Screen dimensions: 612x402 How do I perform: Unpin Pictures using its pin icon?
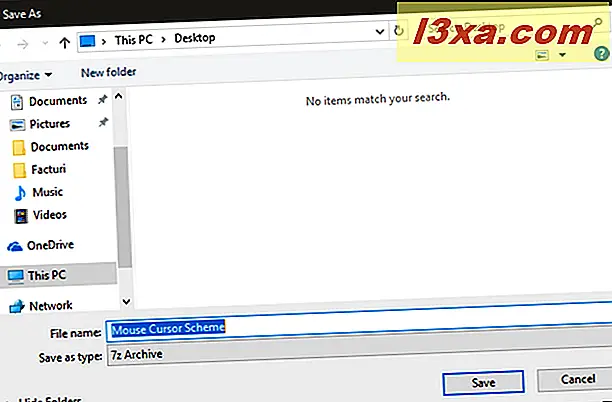[x=103, y=123]
